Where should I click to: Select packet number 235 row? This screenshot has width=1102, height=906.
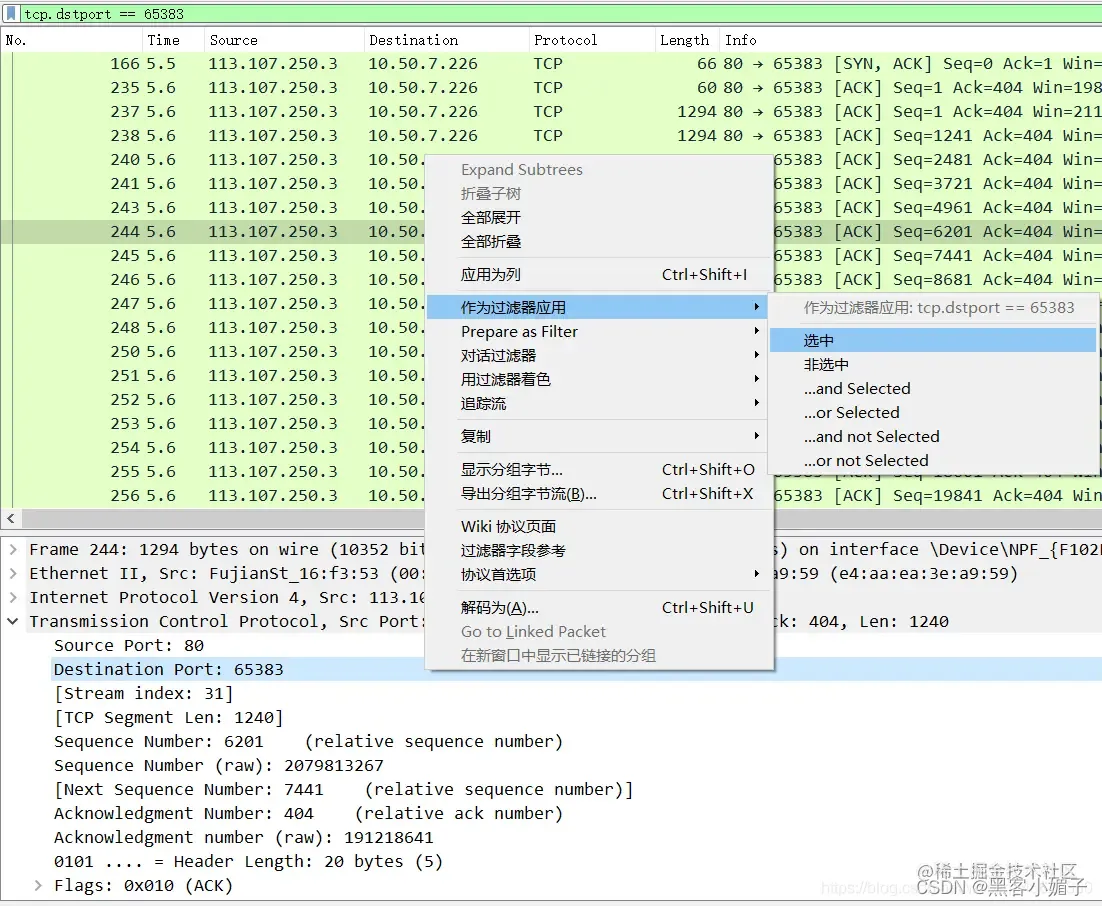click(x=551, y=87)
